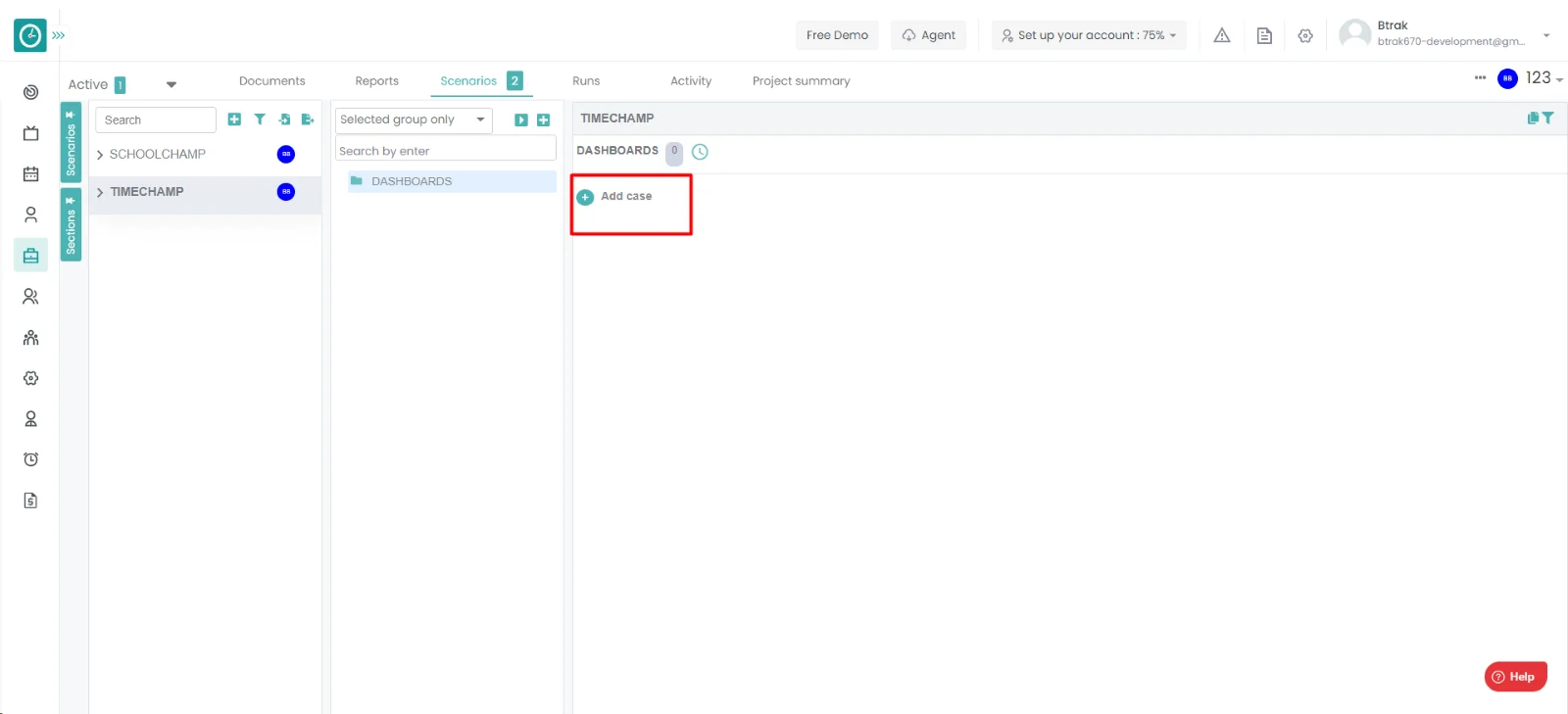Screen dimensions: 1568x714
Task: Toggle the Sections pinned side panel
Action: [x=71, y=225]
